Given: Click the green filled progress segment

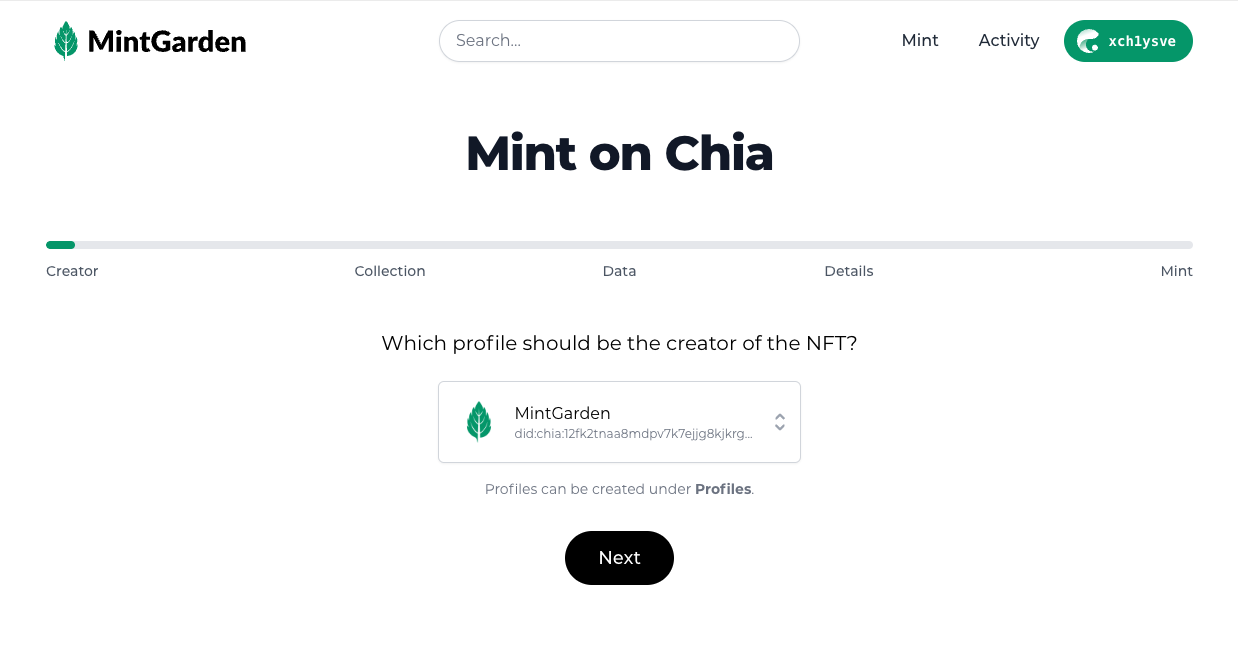Looking at the screenshot, I should coord(60,244).
